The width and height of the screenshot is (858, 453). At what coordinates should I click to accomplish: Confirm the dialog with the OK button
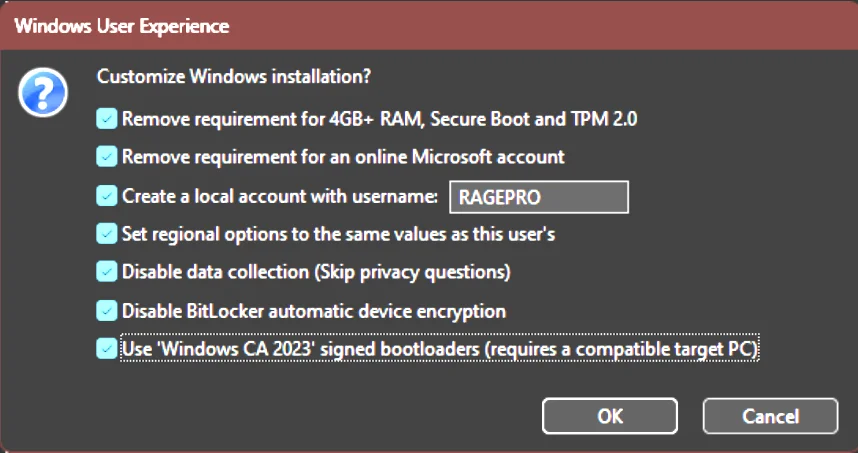pos(610,416)
